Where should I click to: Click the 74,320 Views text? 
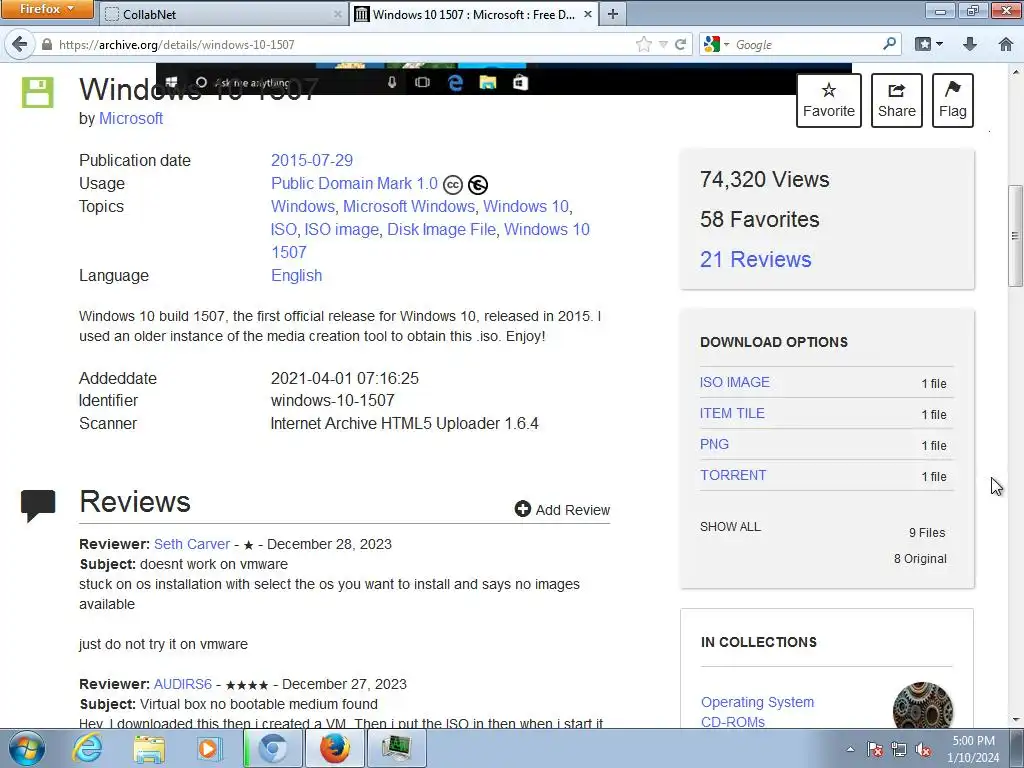[x=765, y=180]
